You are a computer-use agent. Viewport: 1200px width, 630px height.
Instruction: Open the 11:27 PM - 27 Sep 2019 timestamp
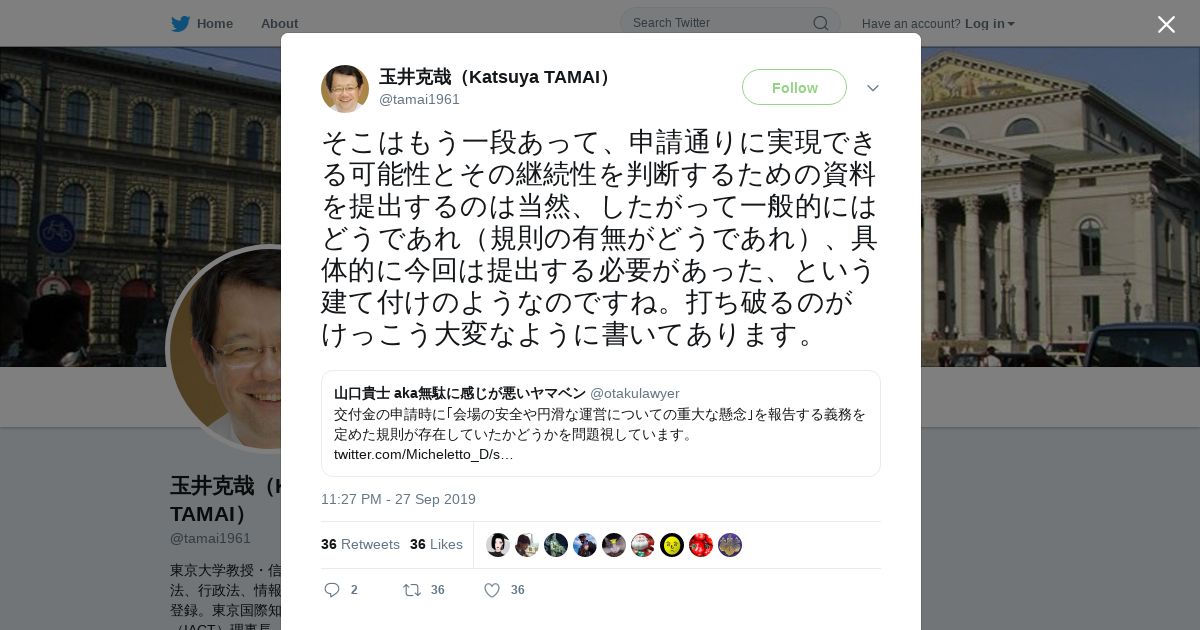(398, 499)
